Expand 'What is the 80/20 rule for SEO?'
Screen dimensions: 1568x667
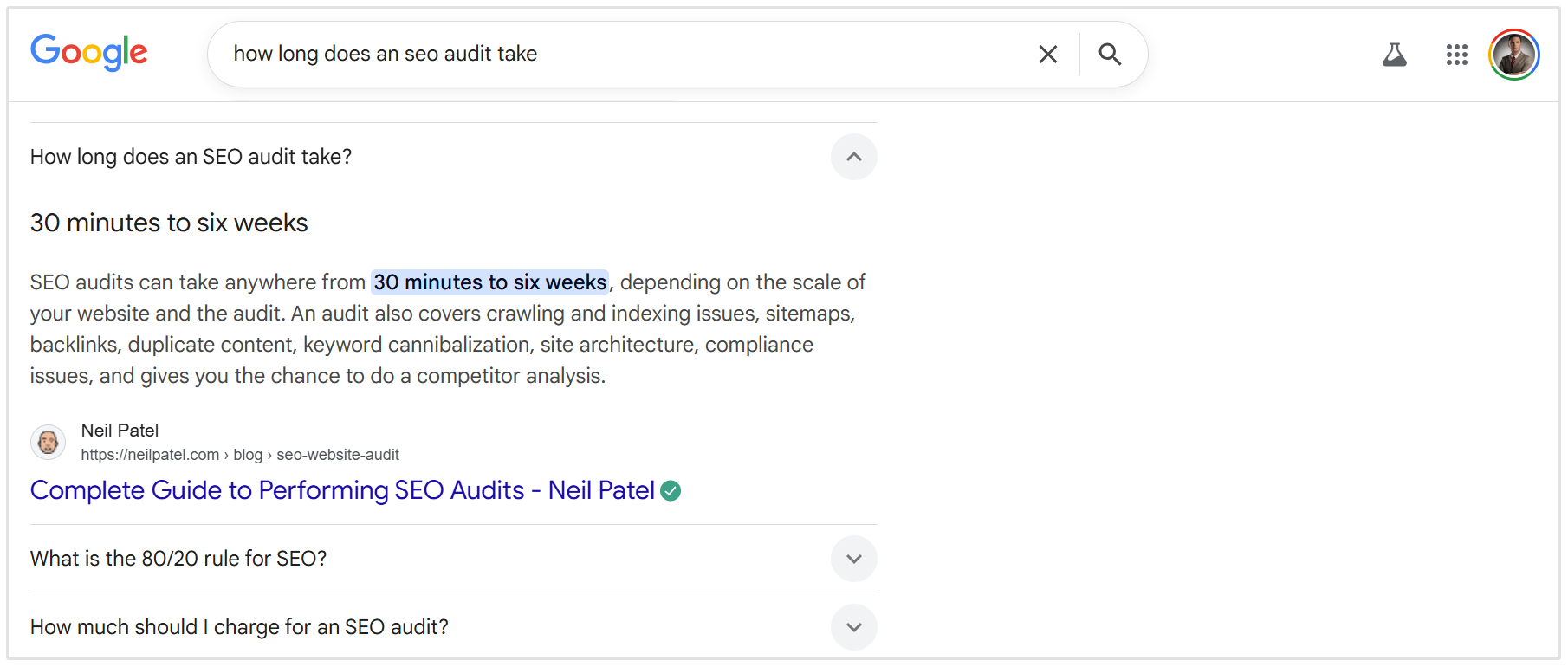853,559
